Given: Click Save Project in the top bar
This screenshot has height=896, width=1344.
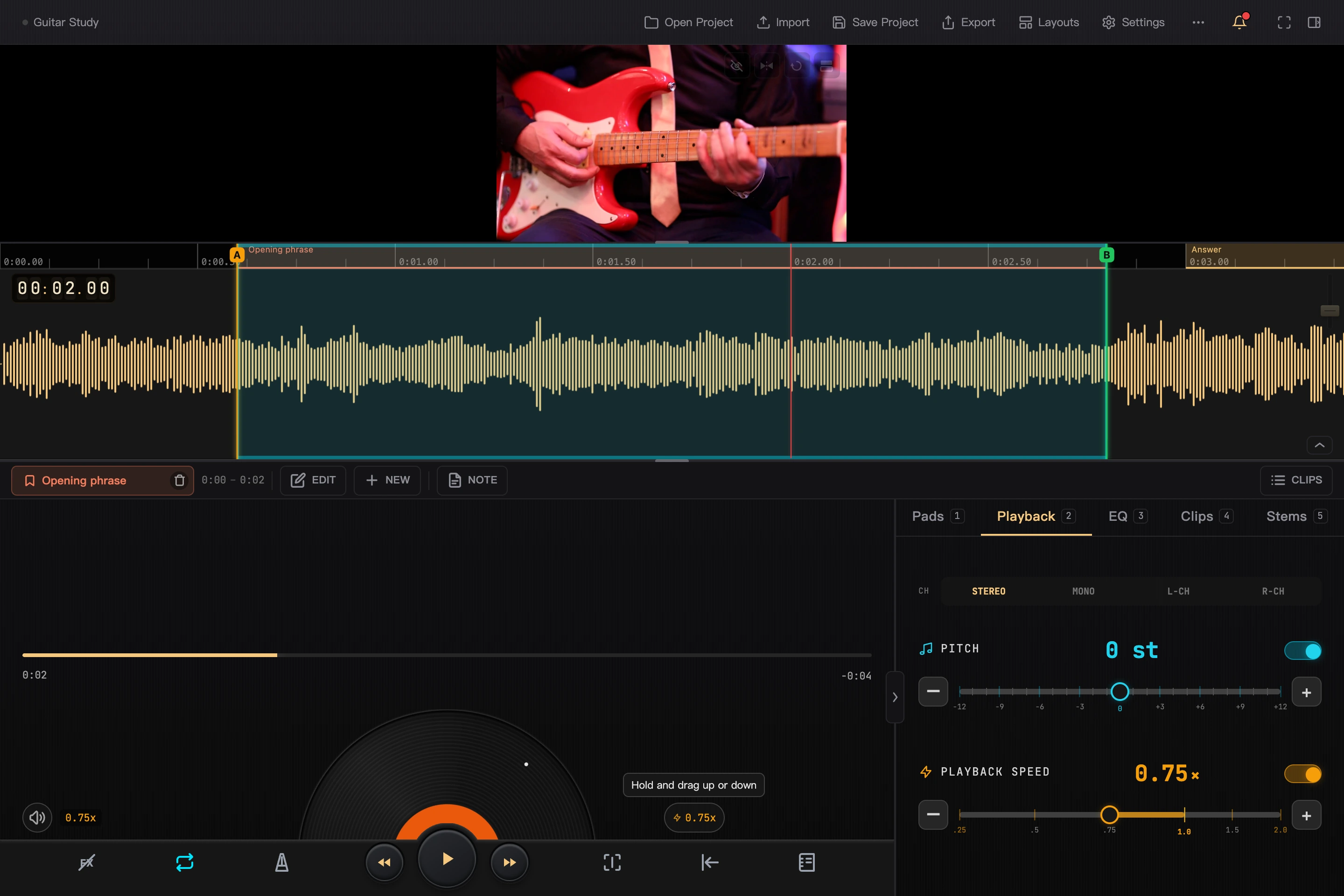Looking at the screenshot, I should pyautogui.click(x=875, y=22).
